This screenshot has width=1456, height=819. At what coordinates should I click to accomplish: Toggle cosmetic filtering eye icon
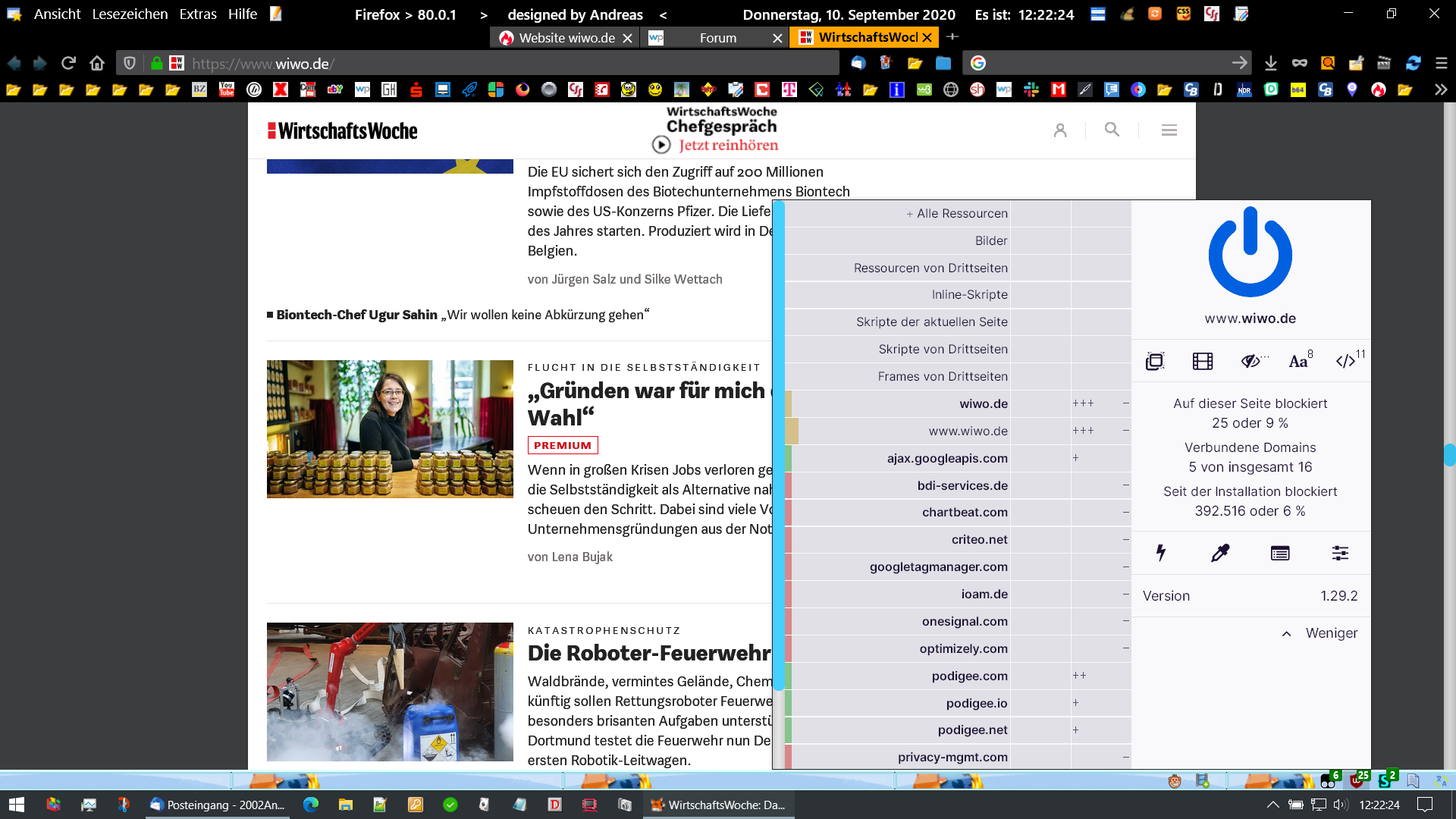pos(1250,361)
